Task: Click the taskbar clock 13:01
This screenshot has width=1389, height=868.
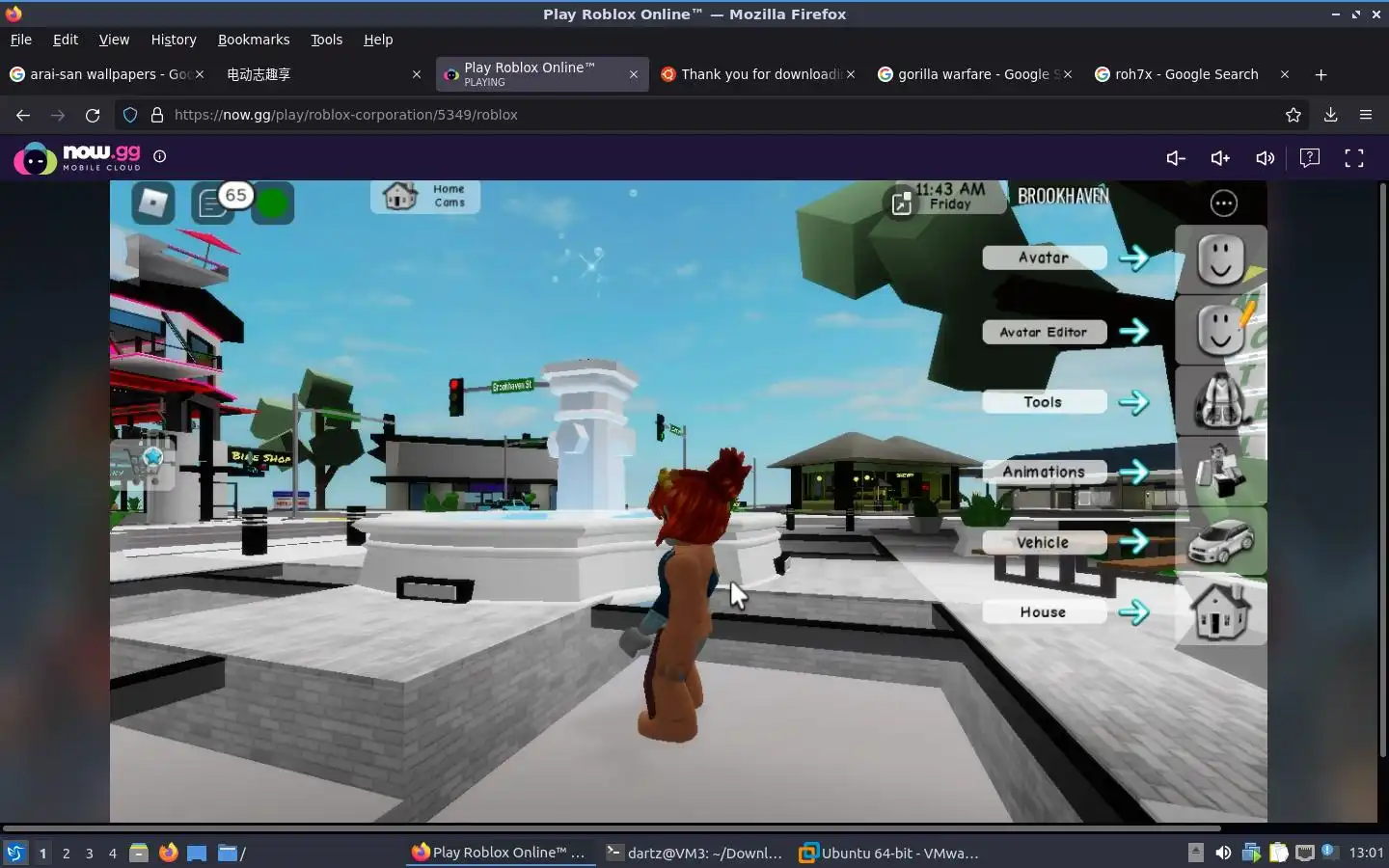Action: point(1366,853)
